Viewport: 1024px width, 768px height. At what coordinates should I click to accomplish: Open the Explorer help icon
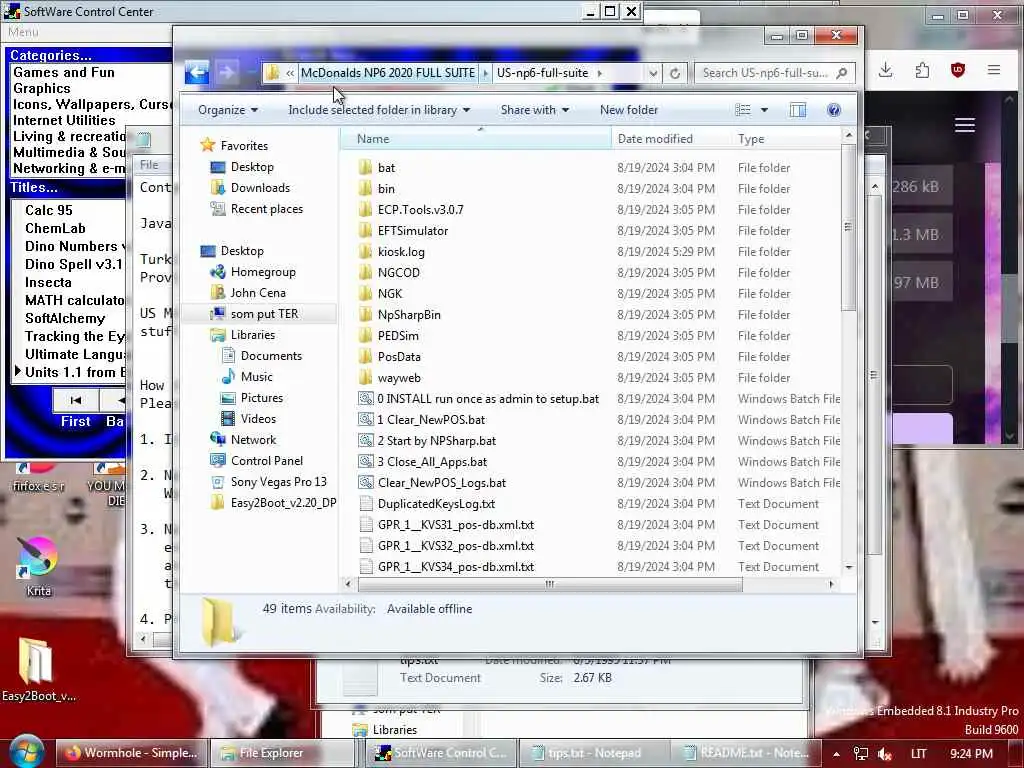(833, 110)
